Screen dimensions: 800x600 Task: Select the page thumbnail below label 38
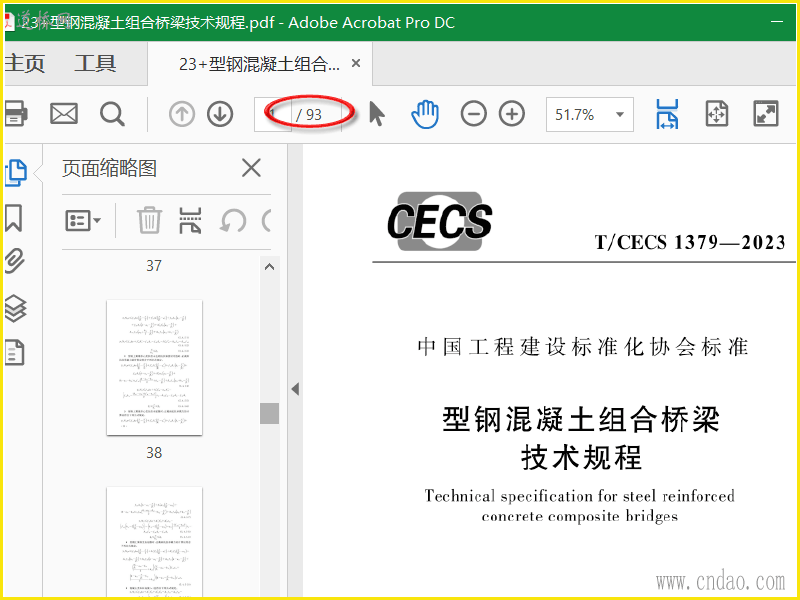pos(154,542)
